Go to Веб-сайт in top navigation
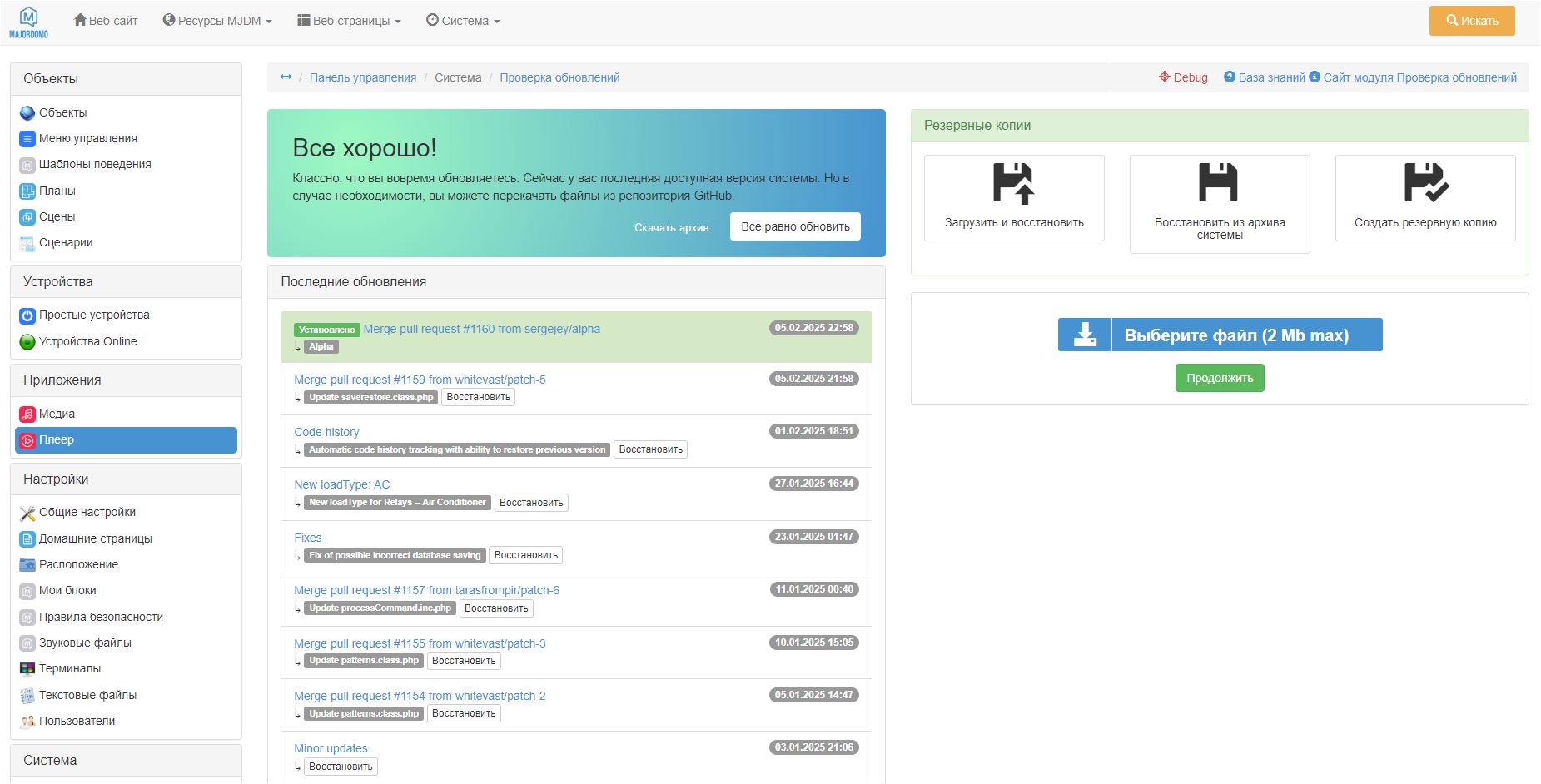The image size is (1541, 784). coord(106,21)
